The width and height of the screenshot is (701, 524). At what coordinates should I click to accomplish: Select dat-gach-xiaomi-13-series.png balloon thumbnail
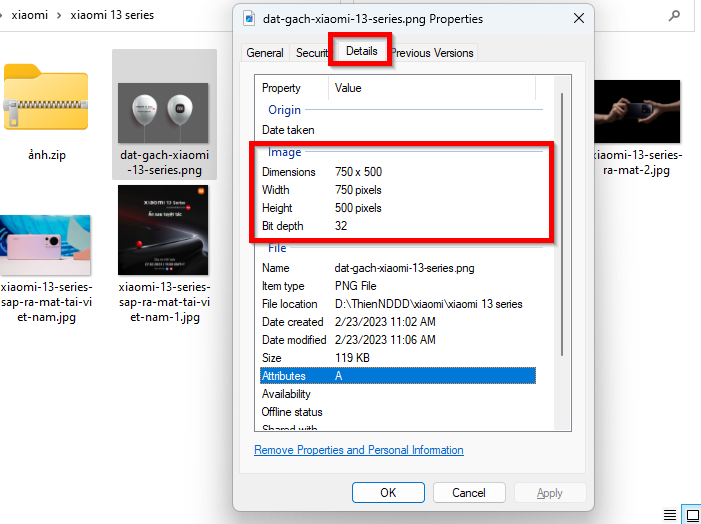(x=163, y=113)
